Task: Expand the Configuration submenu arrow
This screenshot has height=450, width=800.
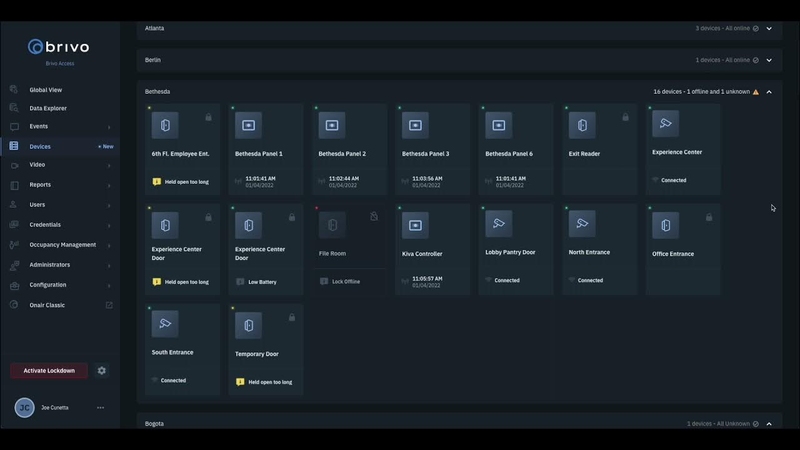Action: pos(109,285)
